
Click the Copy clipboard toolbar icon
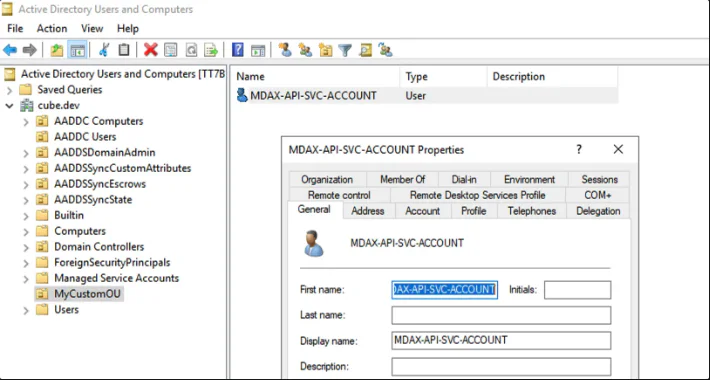point(124,50)
